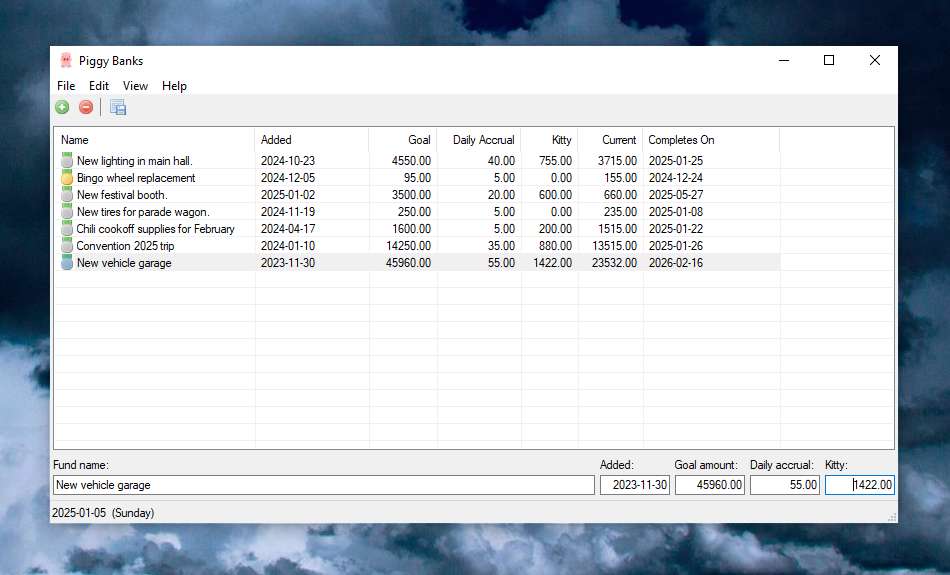The width and height of the screenshot is (950, 575).
Task: Click the red remove fund toolbar icon
Action: pos(86,107)
